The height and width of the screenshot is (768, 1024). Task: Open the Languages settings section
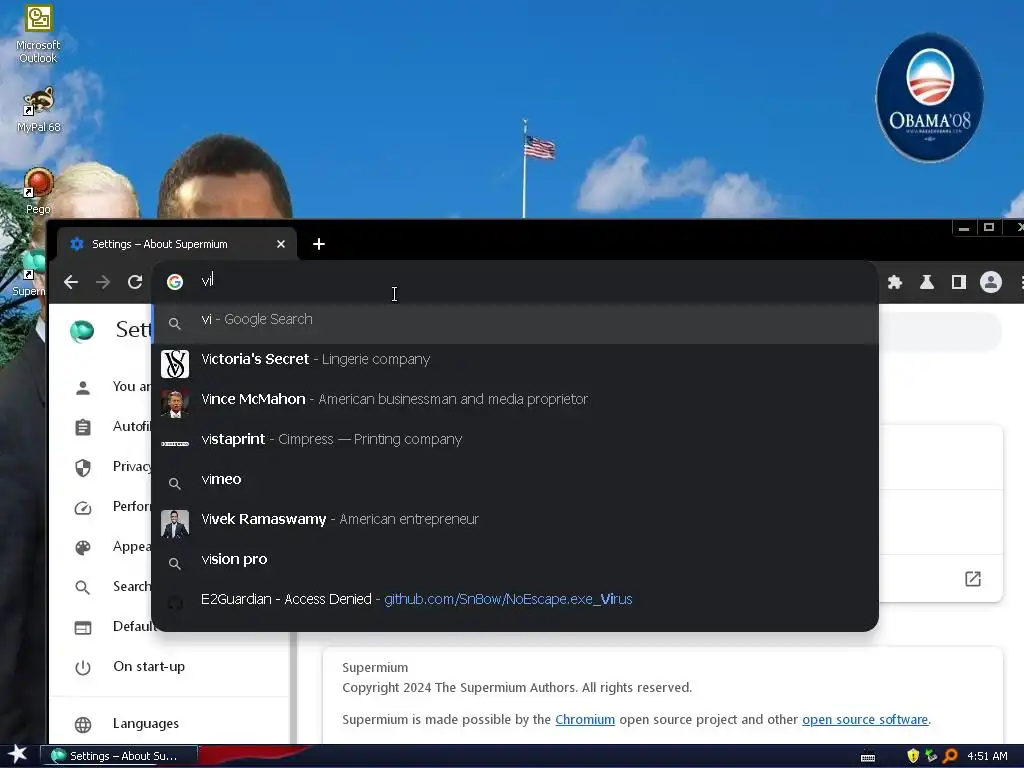point(145,724)
